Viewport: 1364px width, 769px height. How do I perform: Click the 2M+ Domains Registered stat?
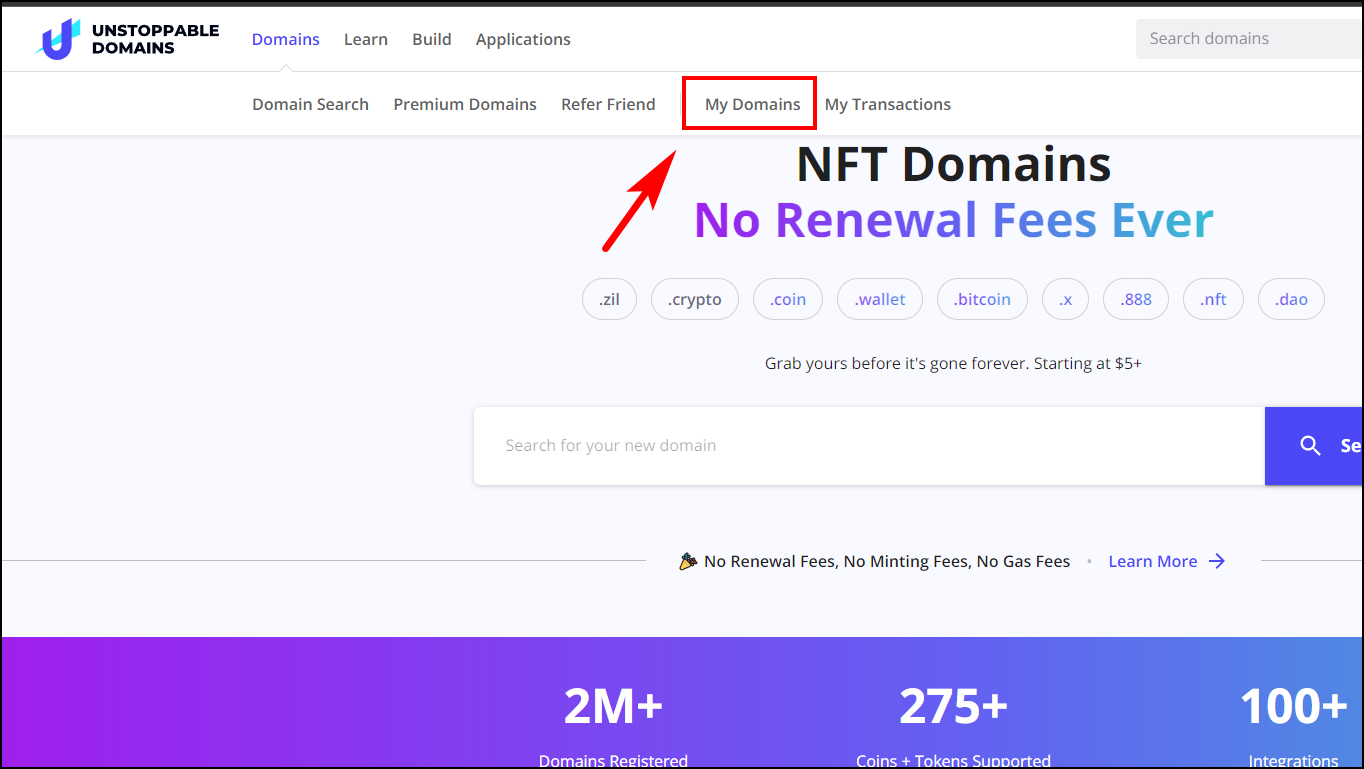pyautogui.click(x=613, y=728)
